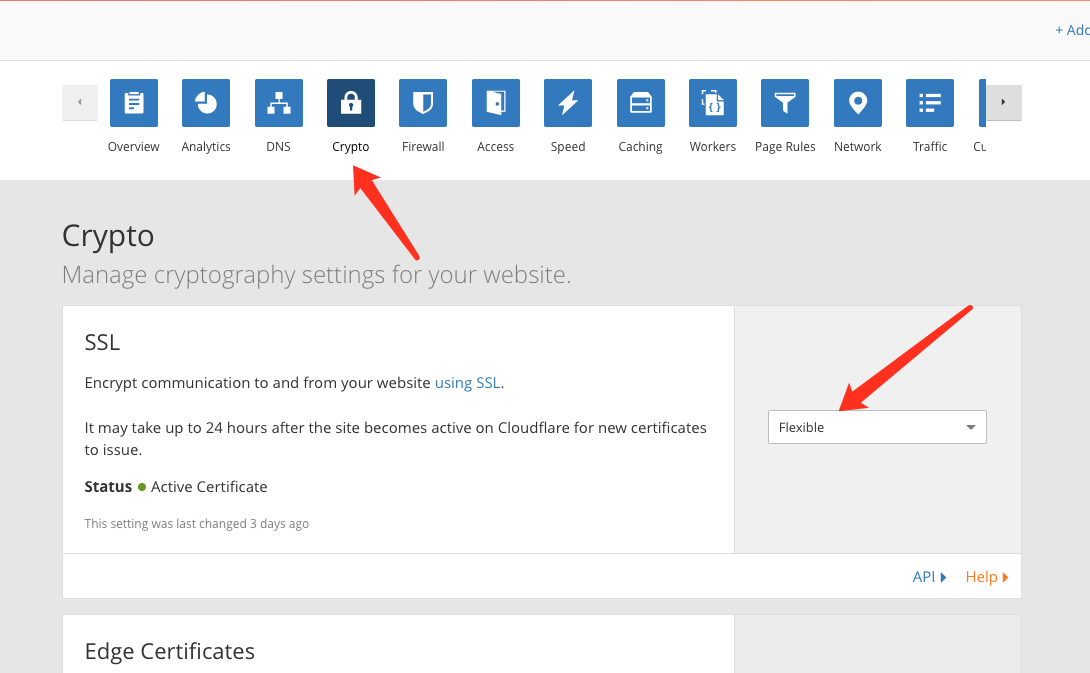Open the Analytics pie chart icon
Viewport: 1090px width, 673px height.
click(x=206, y=103)
